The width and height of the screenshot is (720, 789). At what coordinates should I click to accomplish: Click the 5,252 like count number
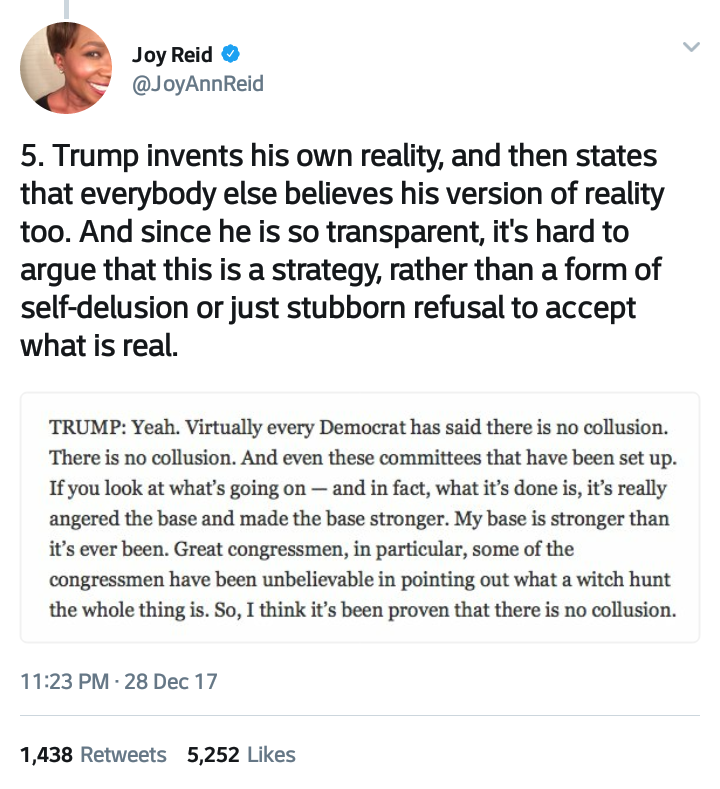(213, 755)
